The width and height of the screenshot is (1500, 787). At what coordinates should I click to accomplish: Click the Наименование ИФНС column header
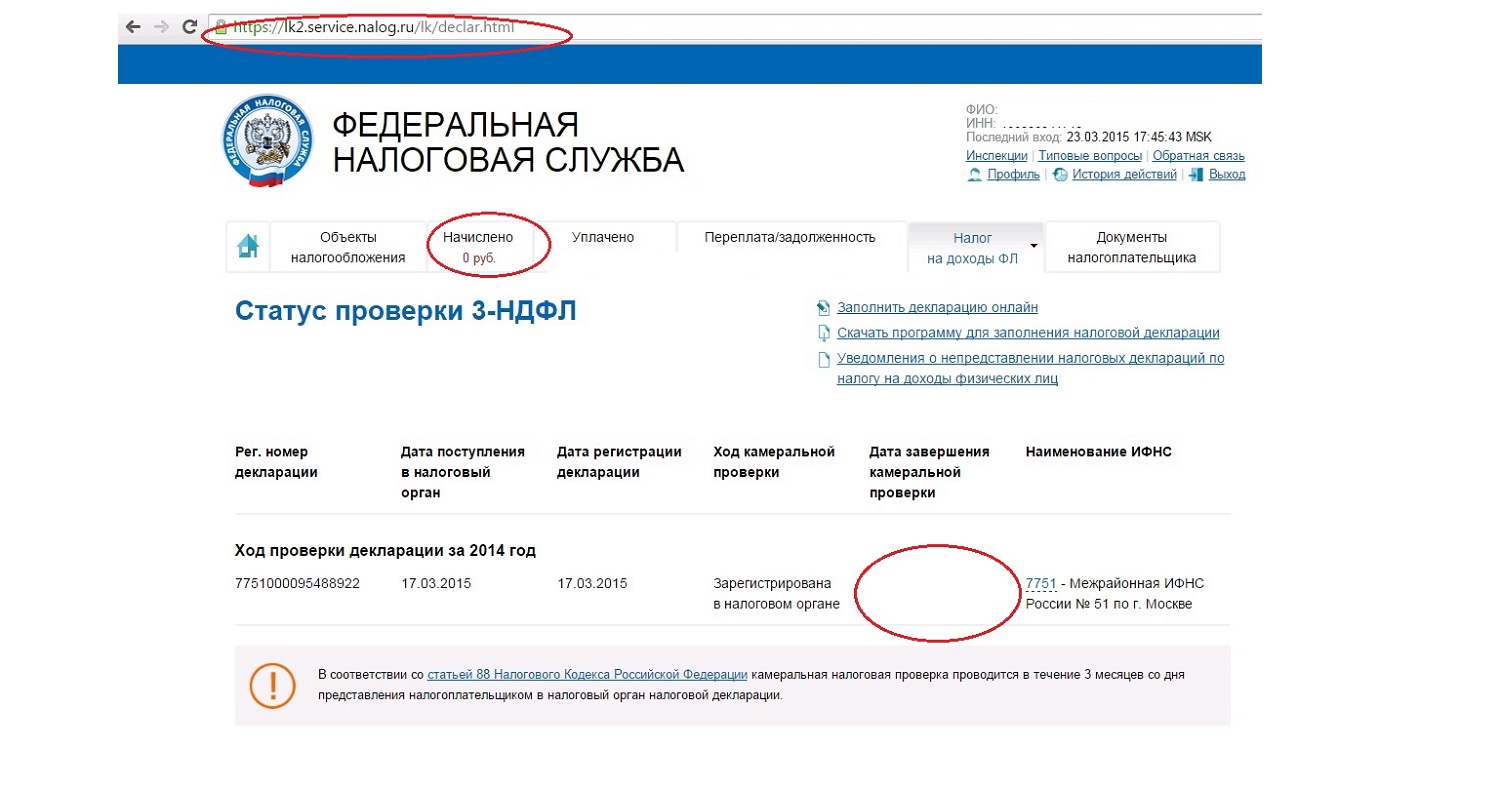point(1098,452)
